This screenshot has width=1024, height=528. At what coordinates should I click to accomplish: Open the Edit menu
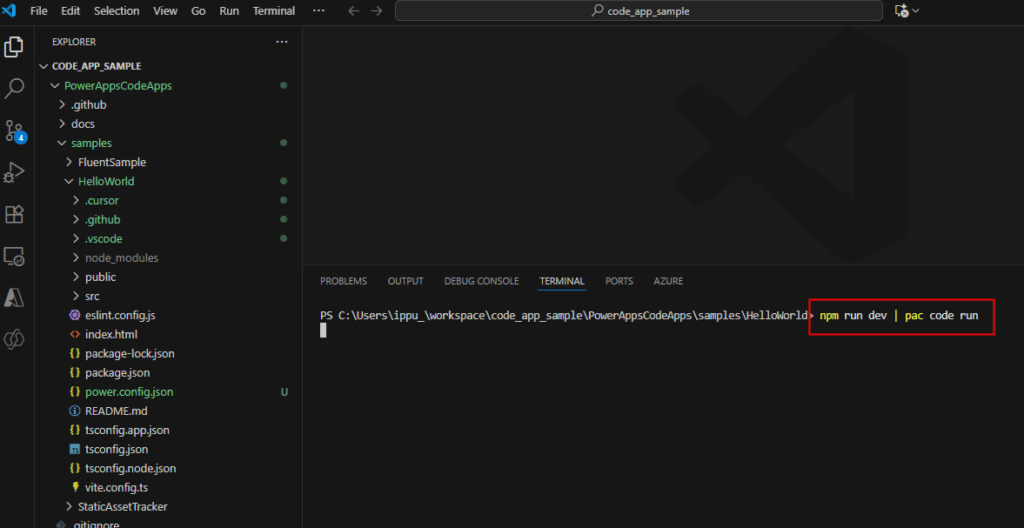click(x=71, y=10)
